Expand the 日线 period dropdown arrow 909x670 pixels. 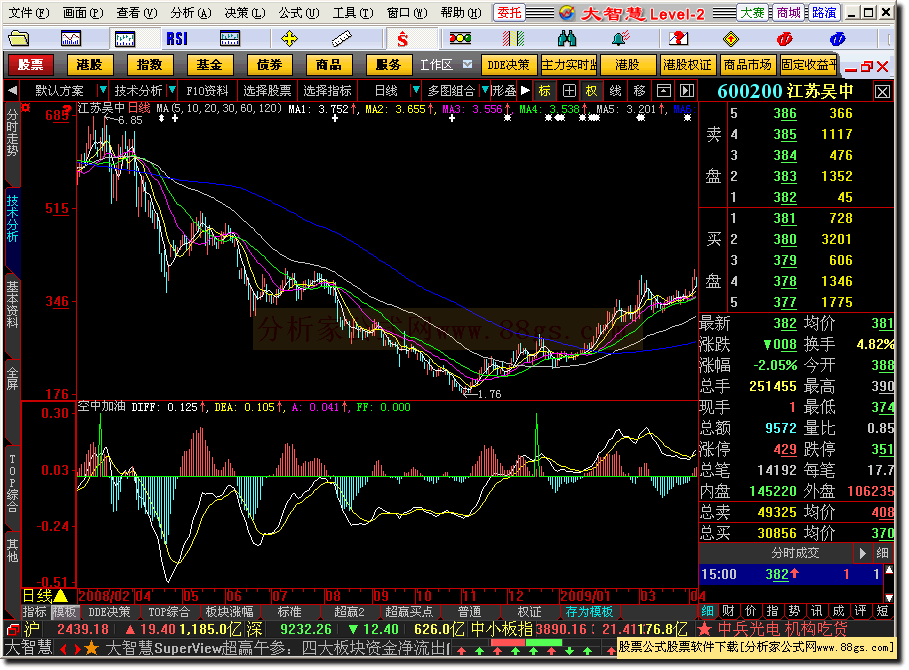pos(415,90)
